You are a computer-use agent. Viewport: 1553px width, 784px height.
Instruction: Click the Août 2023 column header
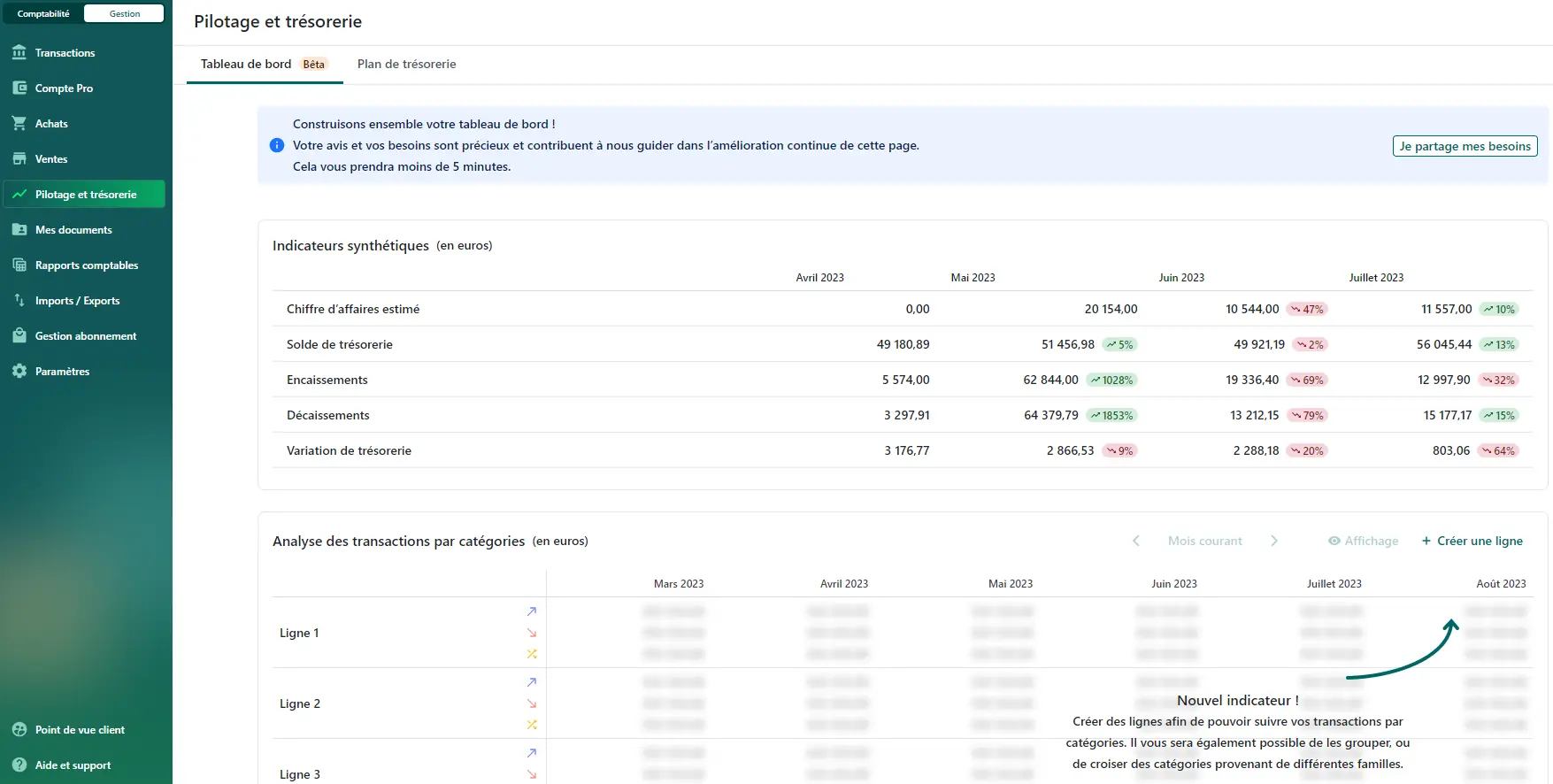(x=1501, y=584)
